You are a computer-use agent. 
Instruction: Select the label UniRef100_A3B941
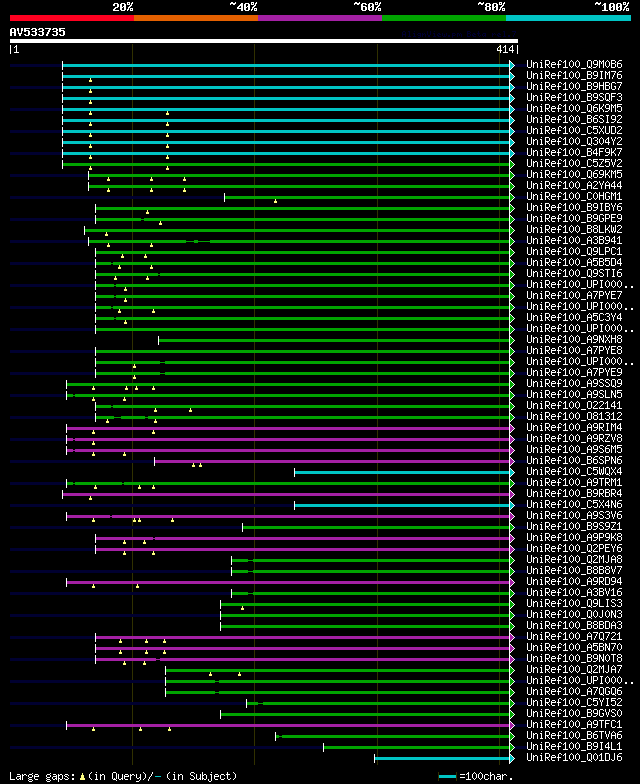[x=574, y=240]
